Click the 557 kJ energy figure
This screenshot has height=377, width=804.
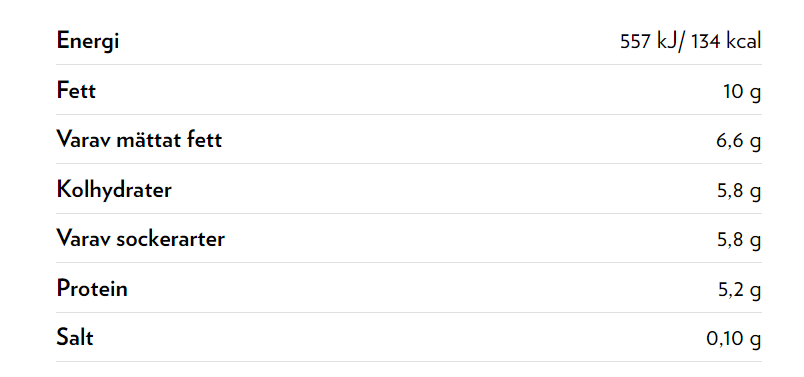[649, 42]
